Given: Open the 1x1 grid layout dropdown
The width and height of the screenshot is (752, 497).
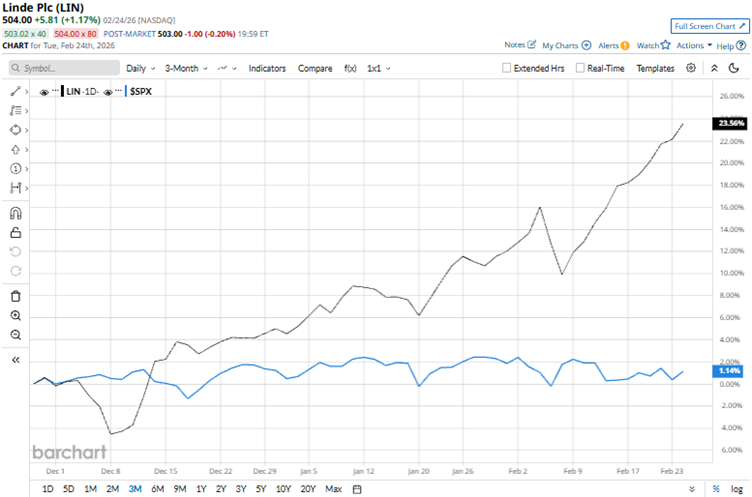Looking at the screenshot, I should click(378, 68).
